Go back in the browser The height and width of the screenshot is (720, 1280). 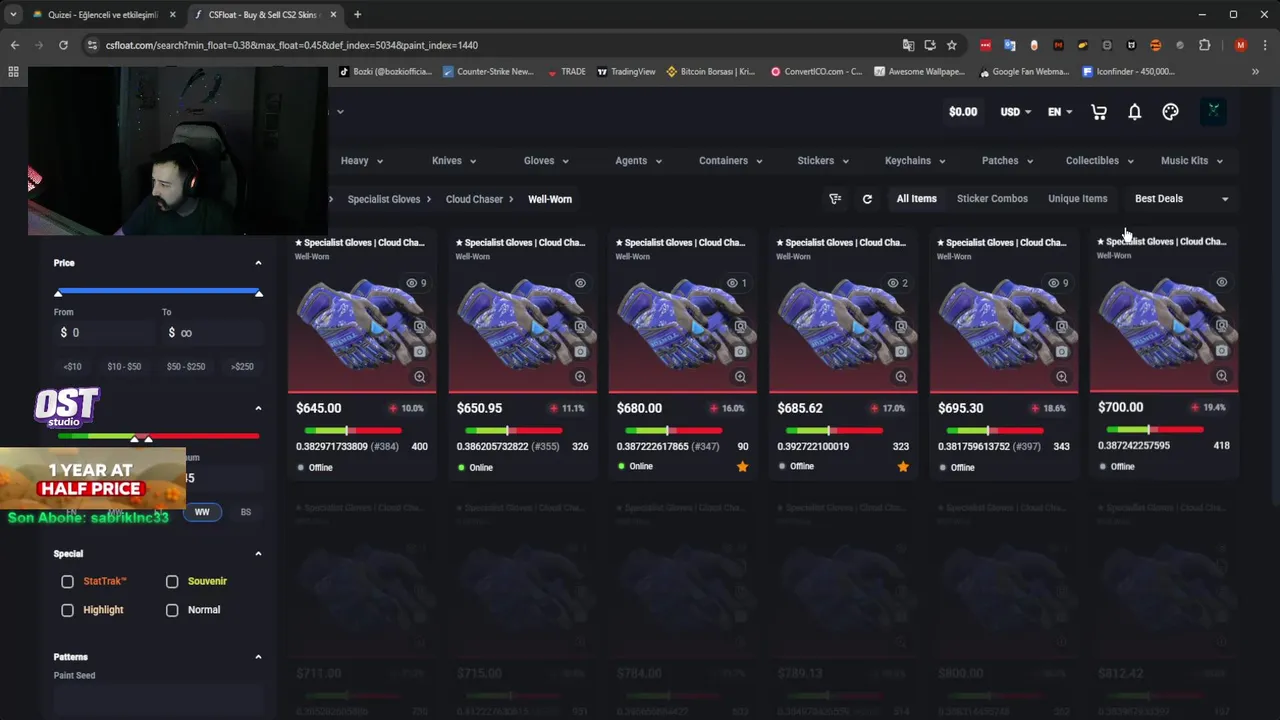tap(15, 45)
